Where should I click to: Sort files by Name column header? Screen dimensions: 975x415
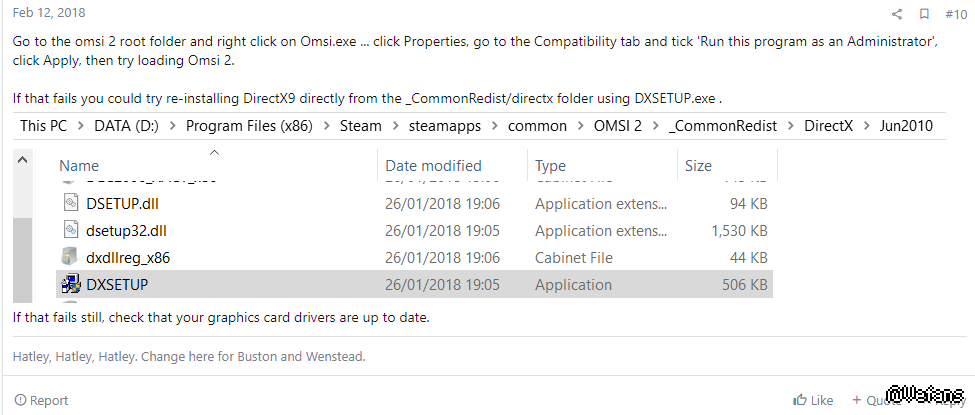(79, 166)
